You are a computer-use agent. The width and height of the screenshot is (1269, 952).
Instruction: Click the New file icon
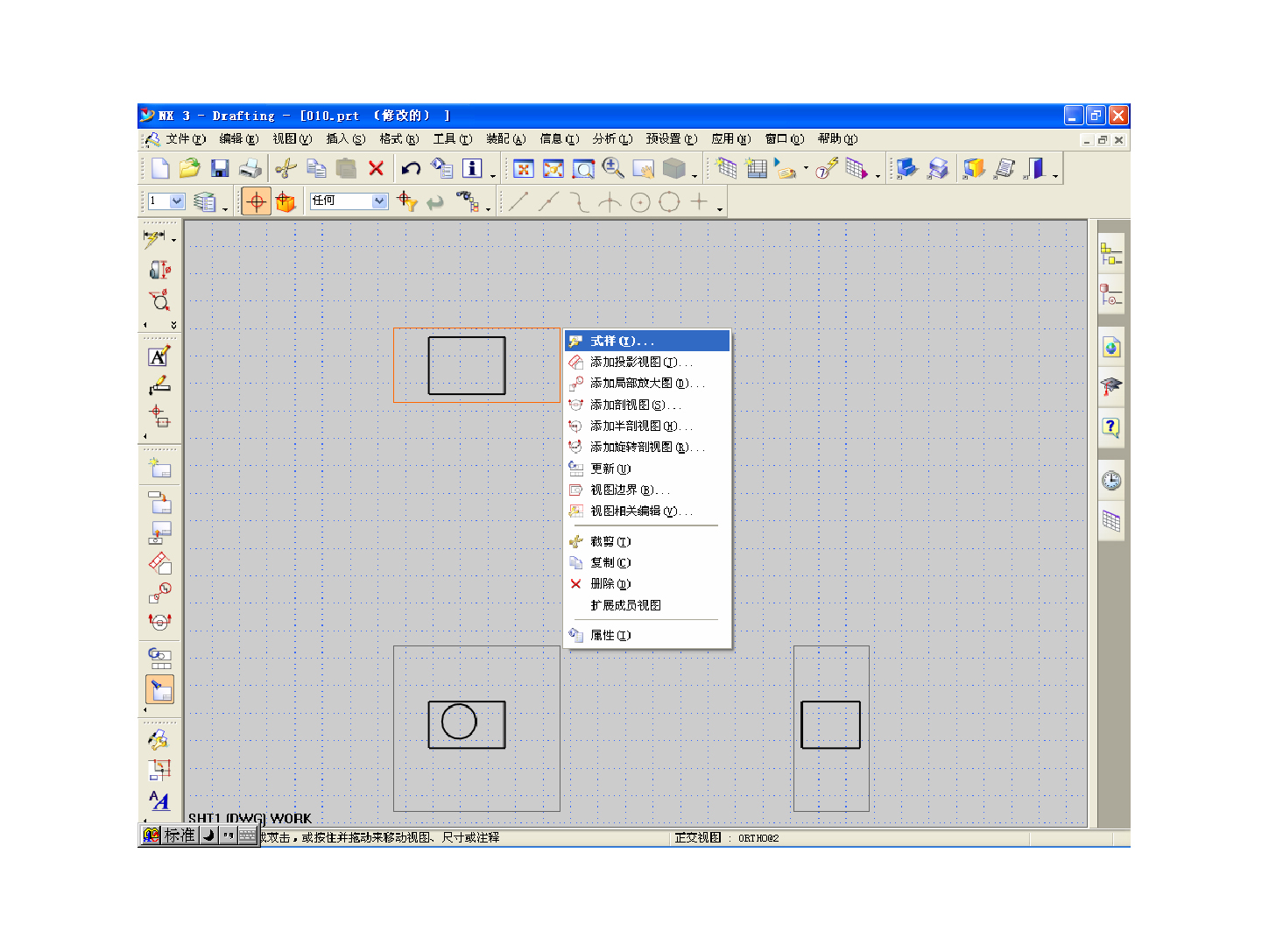160,168
